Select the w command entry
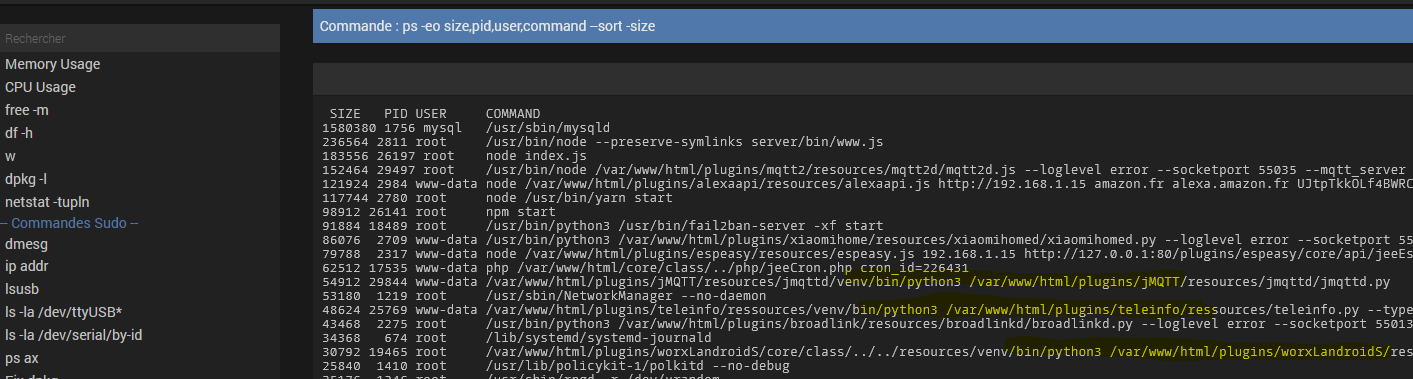This screenshot has width=1413, height=379. click(10, 156)
